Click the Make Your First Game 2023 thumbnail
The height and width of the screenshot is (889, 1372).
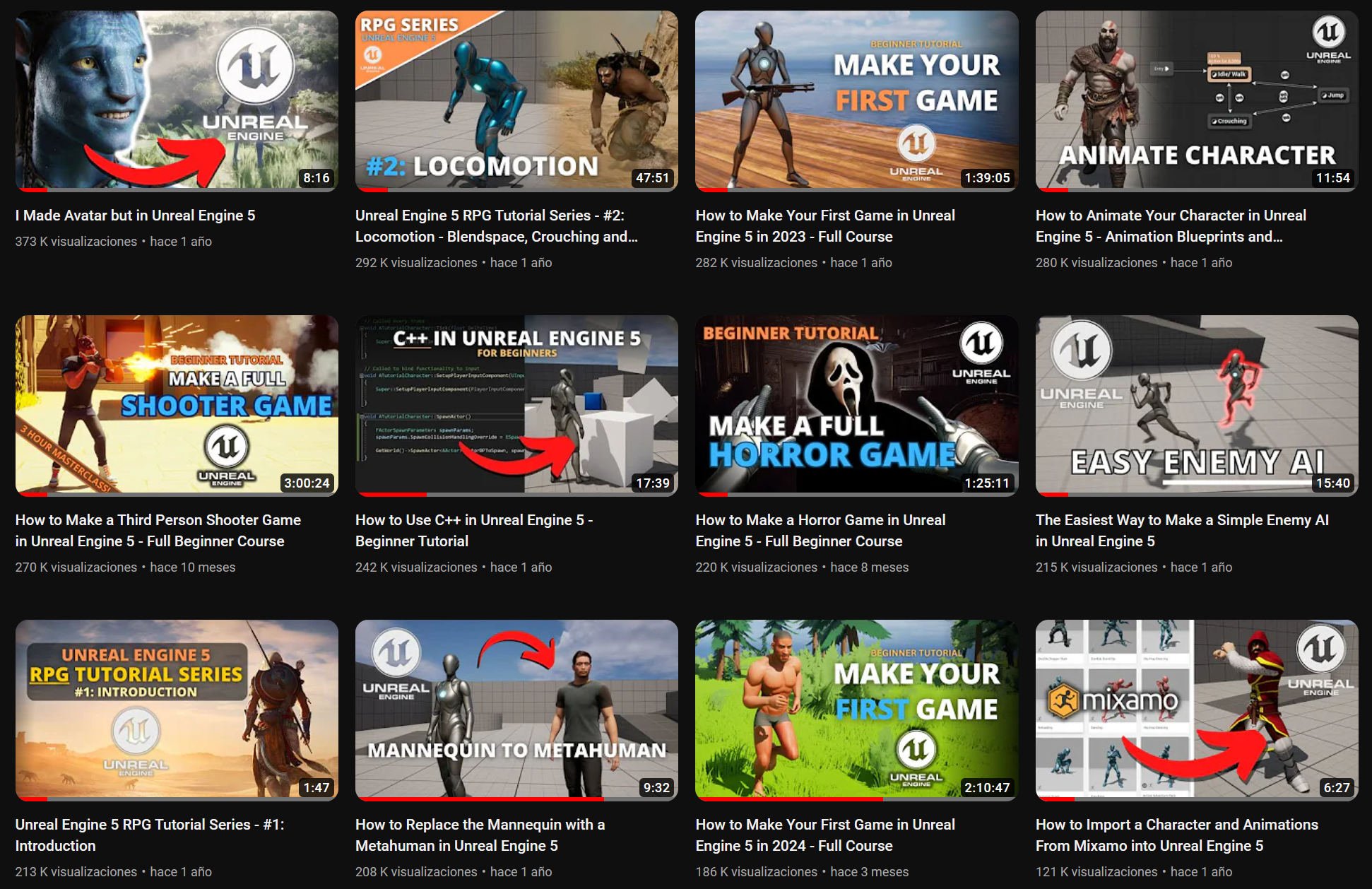coord(856,100)
